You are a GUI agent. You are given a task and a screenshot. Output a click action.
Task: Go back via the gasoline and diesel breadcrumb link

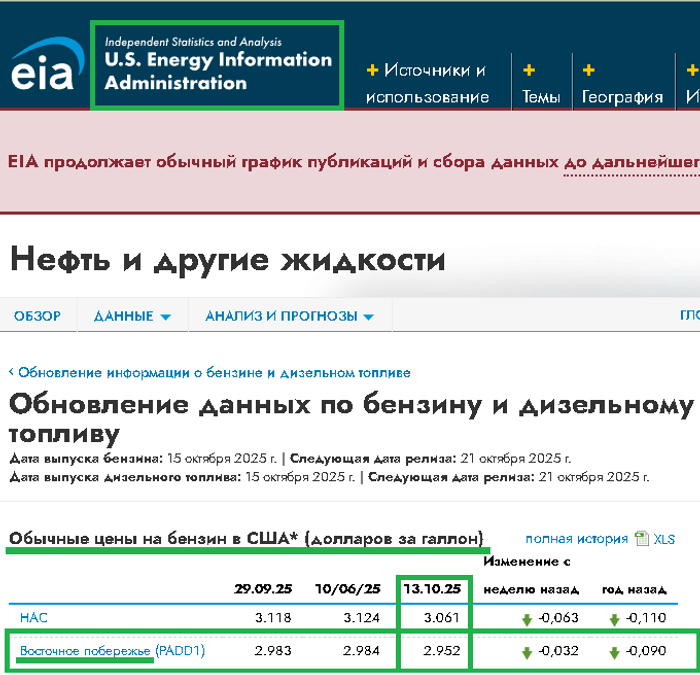[x=213, y=372]
